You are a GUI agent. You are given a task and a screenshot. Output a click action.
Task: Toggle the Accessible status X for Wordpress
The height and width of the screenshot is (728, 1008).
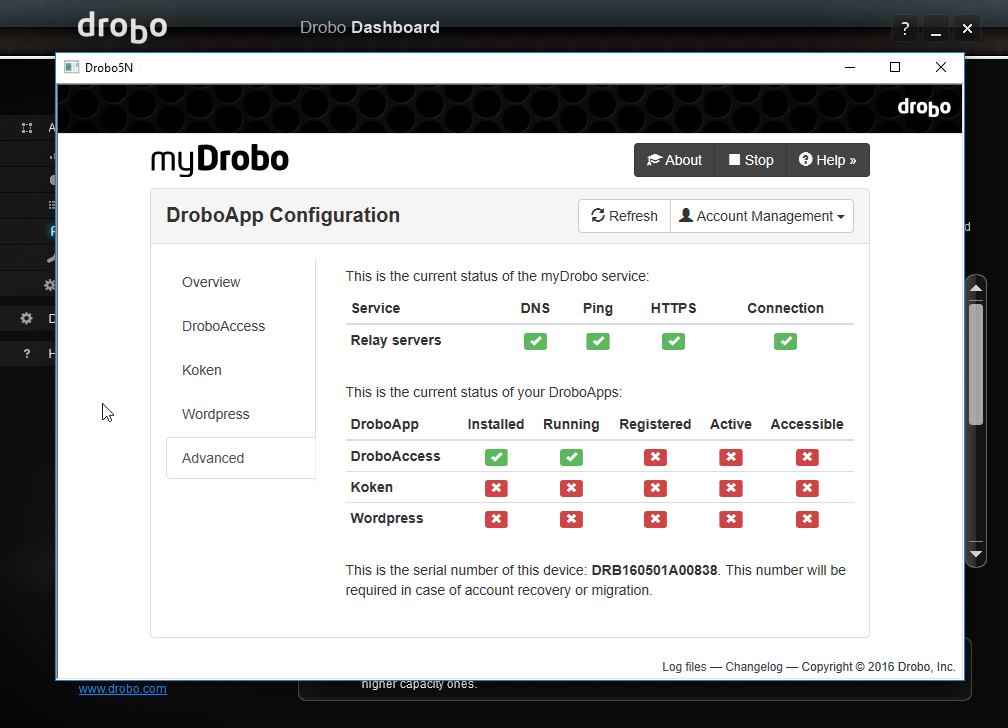pos(807,518)
